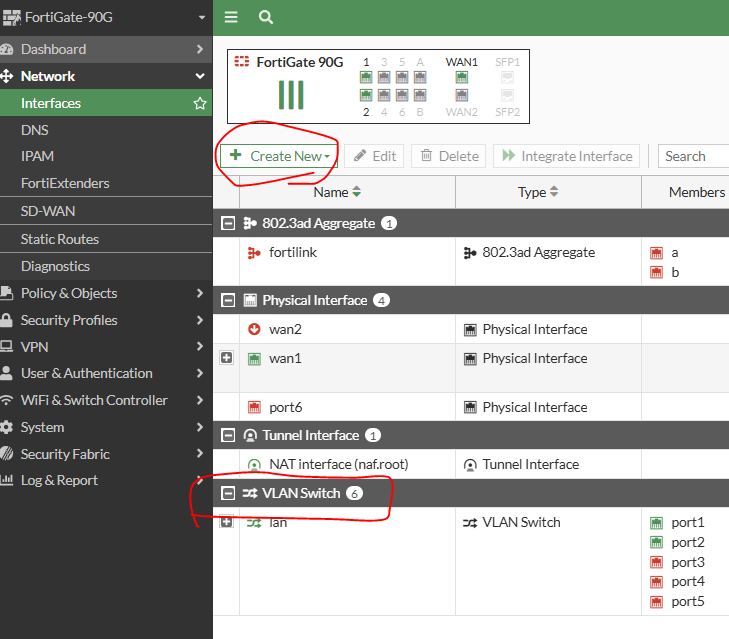Click the search magnifier icon in header
Screen dimensions: 729x639
pyautogui.click(x=265, y=18)
